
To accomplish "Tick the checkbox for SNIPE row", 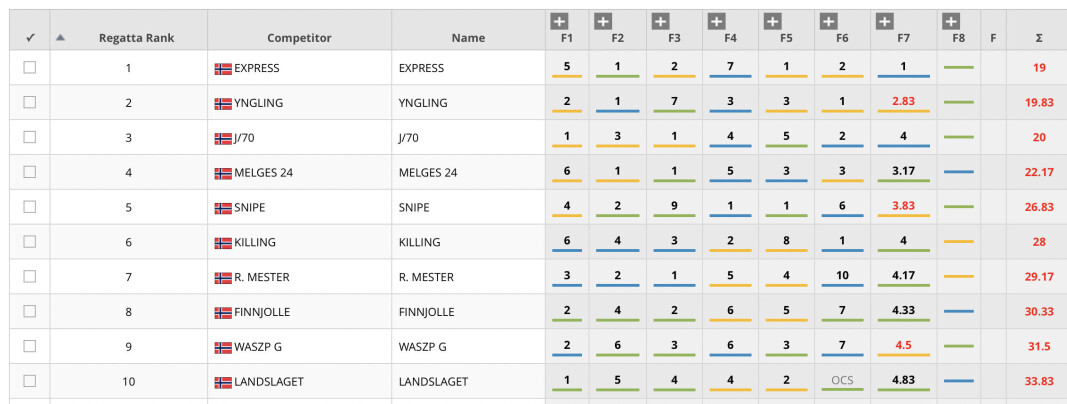I will coord(29,207).
